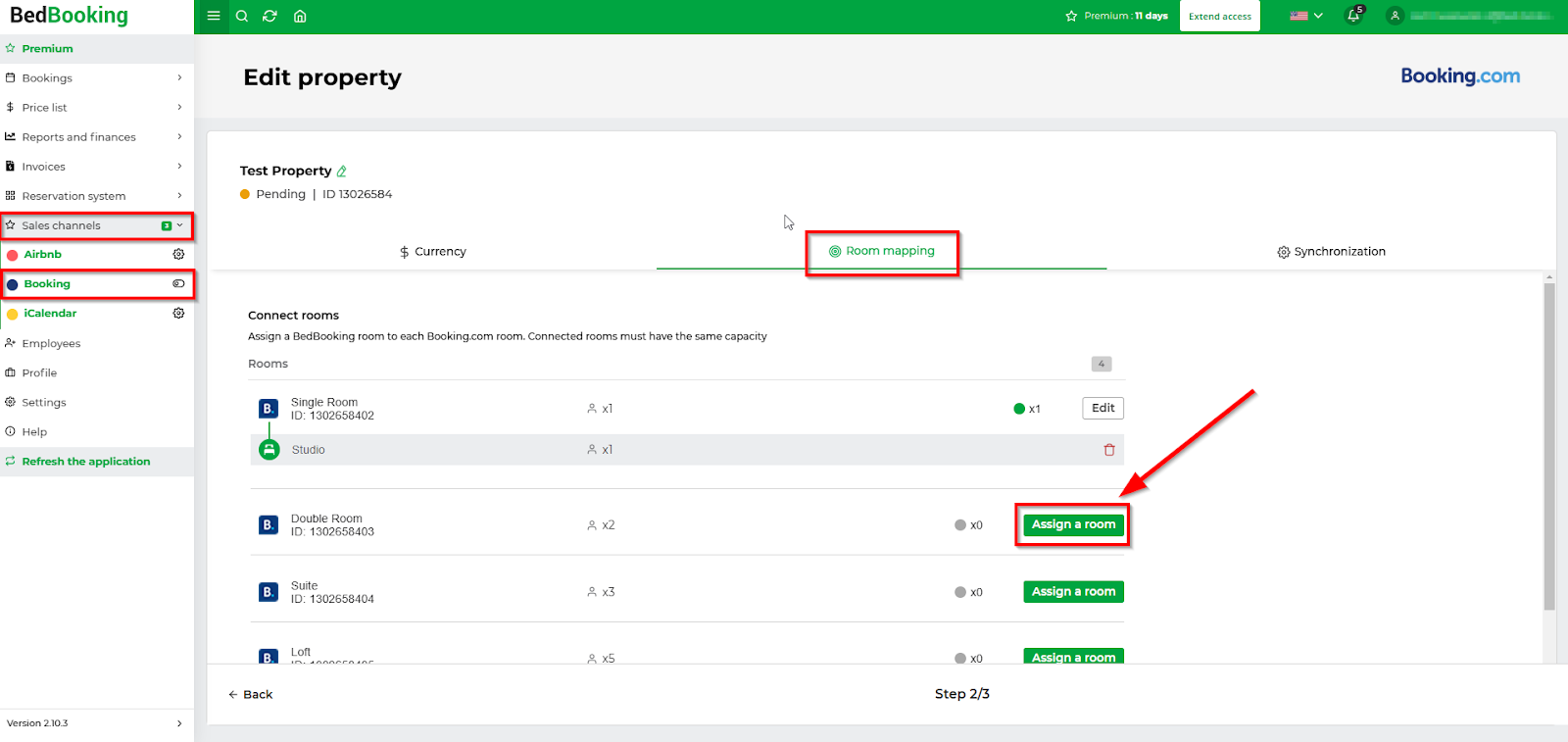The image size is (1568, 742).
Task: Select the Airbnb sales channel
Action: point(43,254)
